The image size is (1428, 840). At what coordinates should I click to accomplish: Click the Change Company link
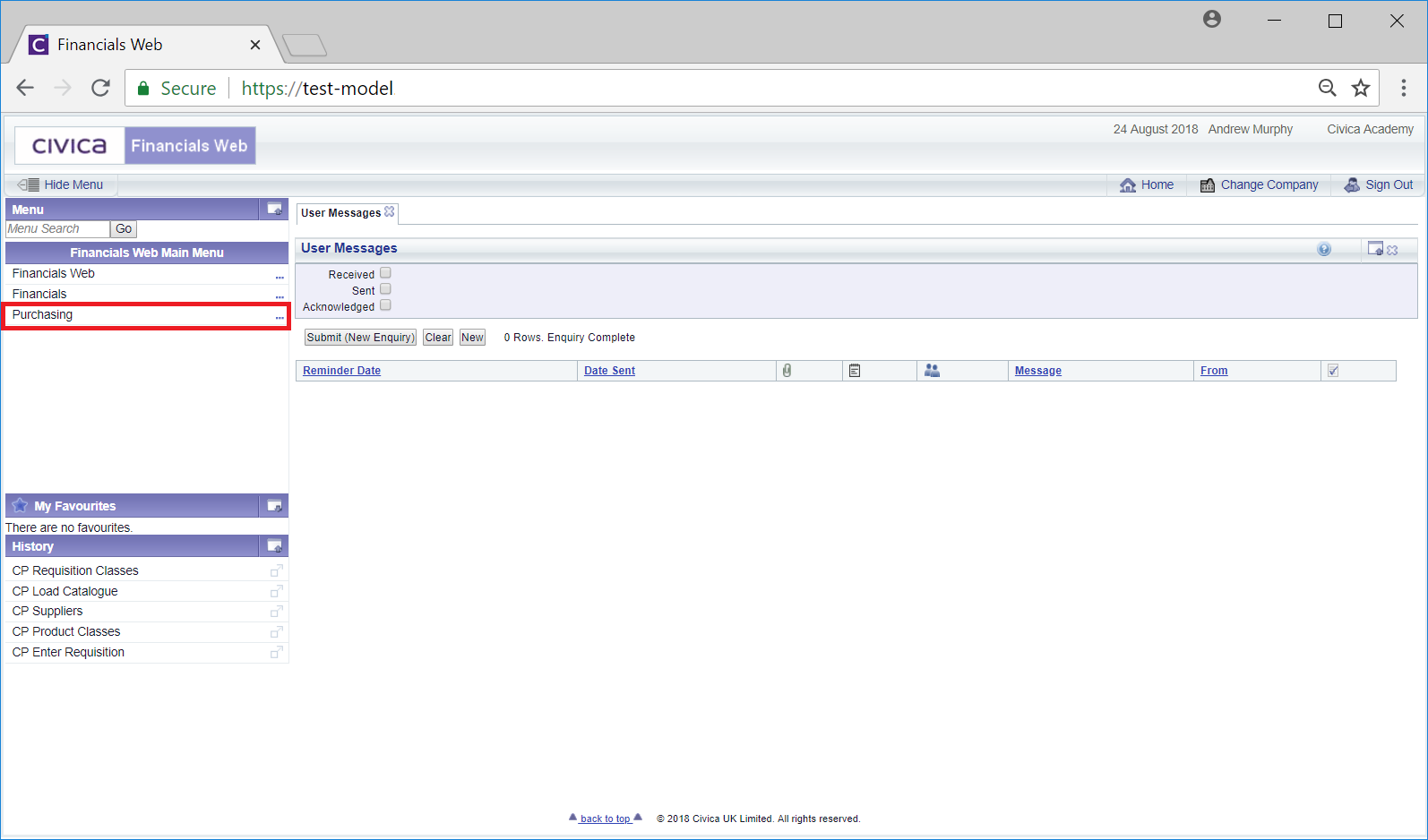(1269, 184)
